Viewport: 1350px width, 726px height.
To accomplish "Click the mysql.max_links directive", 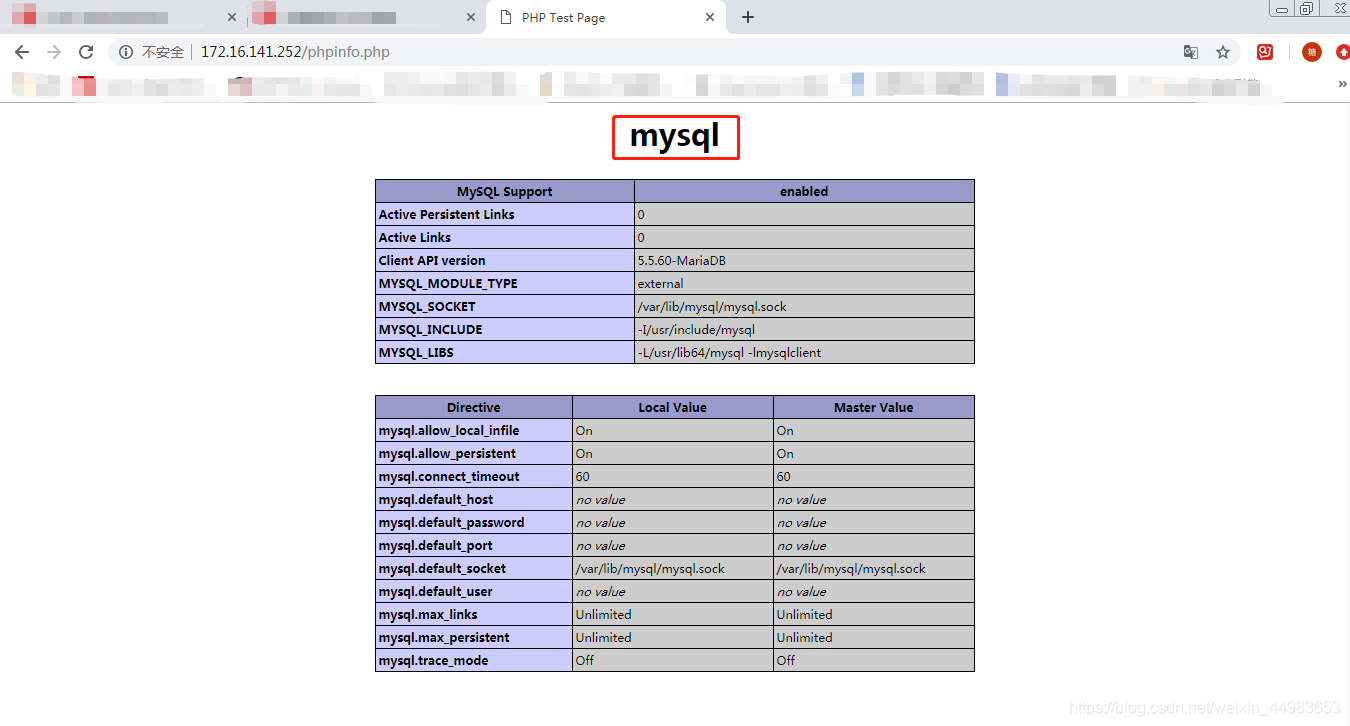I will [428, 614].
